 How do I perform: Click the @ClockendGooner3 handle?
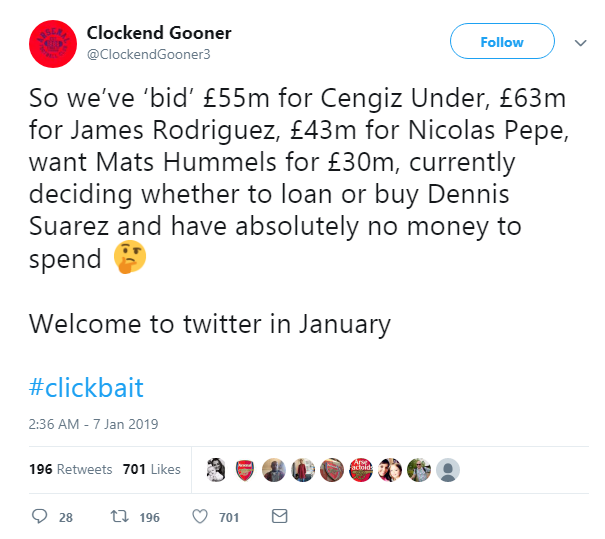coord(148,54)
